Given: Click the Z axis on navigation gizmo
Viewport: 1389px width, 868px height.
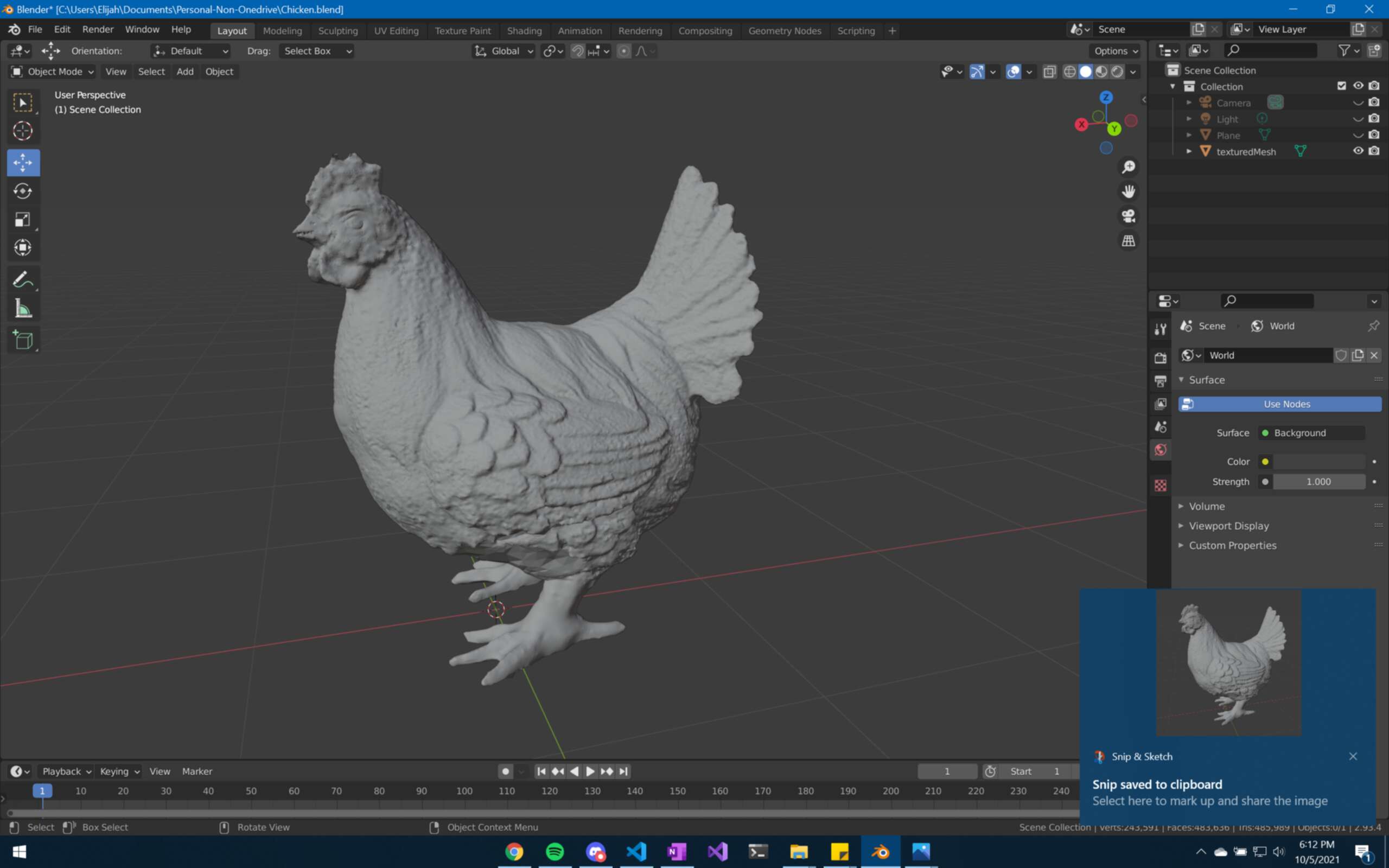Looking at the screenshot, I should [x=1106, y=97].
